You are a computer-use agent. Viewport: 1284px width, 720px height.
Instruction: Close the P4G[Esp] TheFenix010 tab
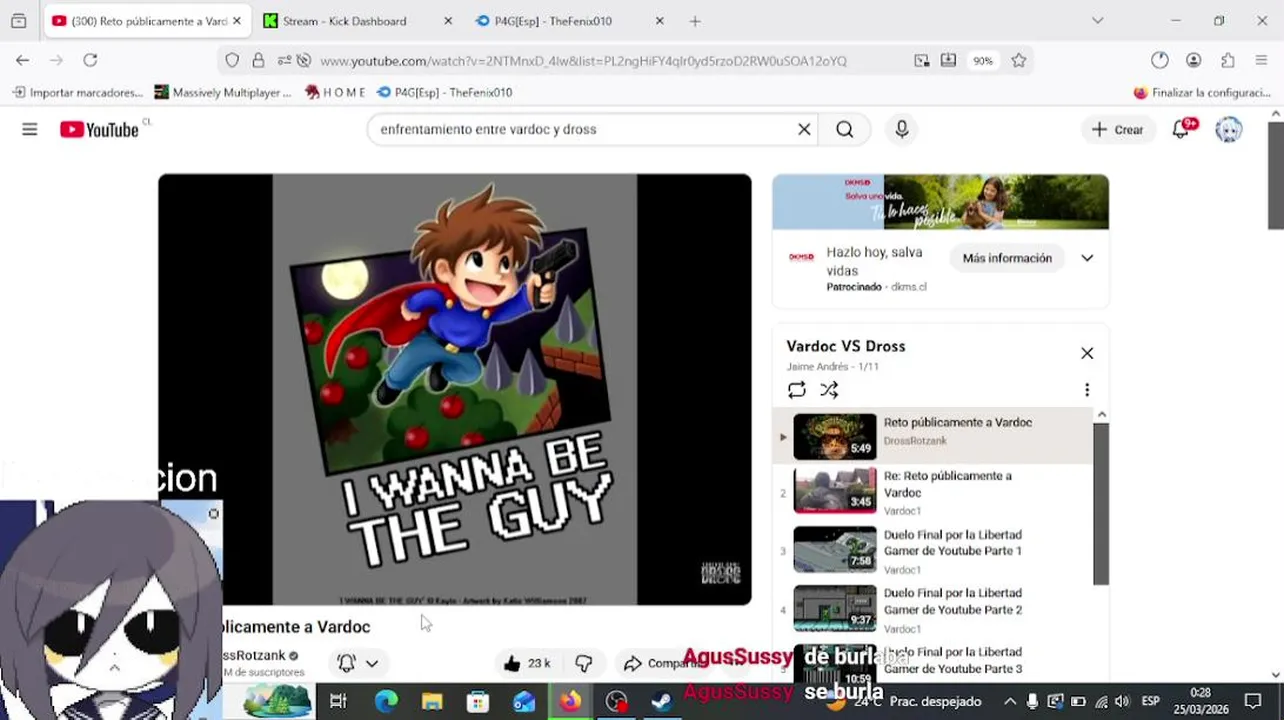pyautogui.click(x=659, y=21)
